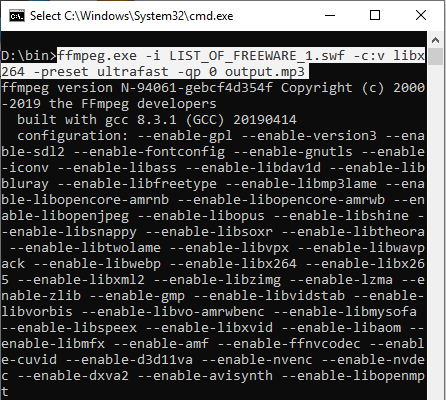The height and width of the screenshot is (400, 446).
Task: Click the --enable-libmysofa flag
Action: pos(345,312)
